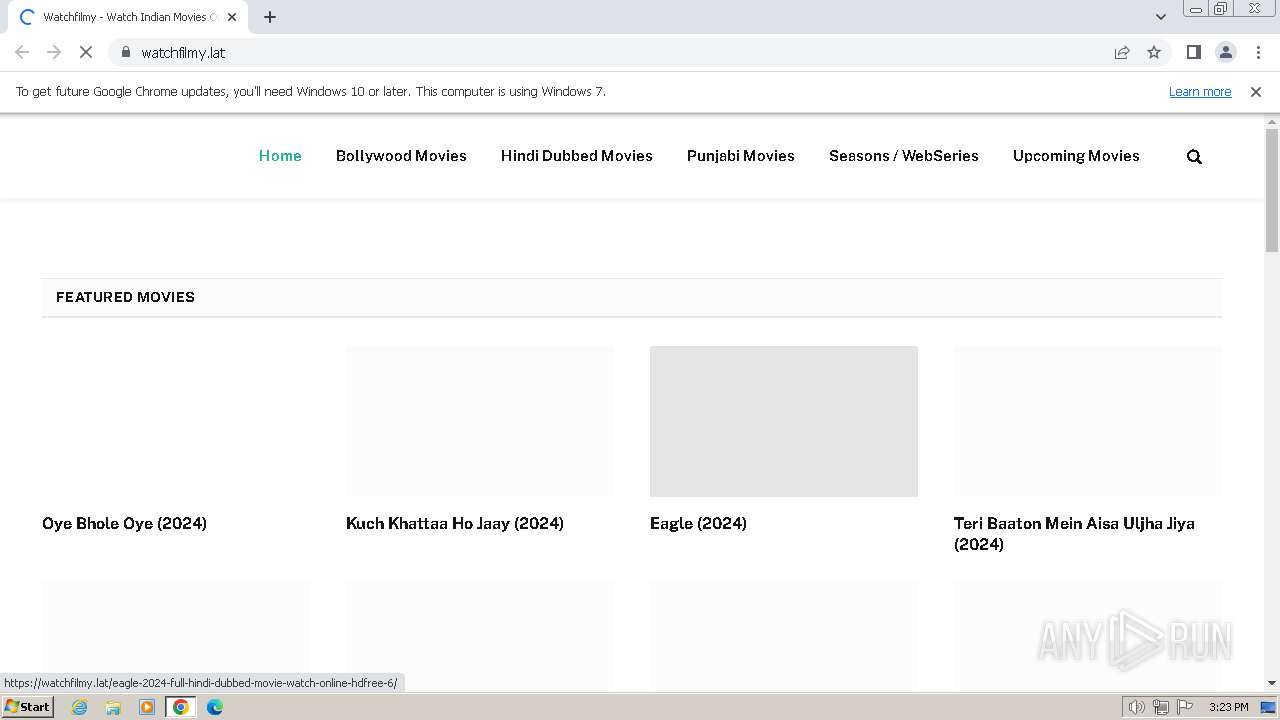Open Windows Start menu
This screenshot has width=1280, height=720.
[28, 707]
